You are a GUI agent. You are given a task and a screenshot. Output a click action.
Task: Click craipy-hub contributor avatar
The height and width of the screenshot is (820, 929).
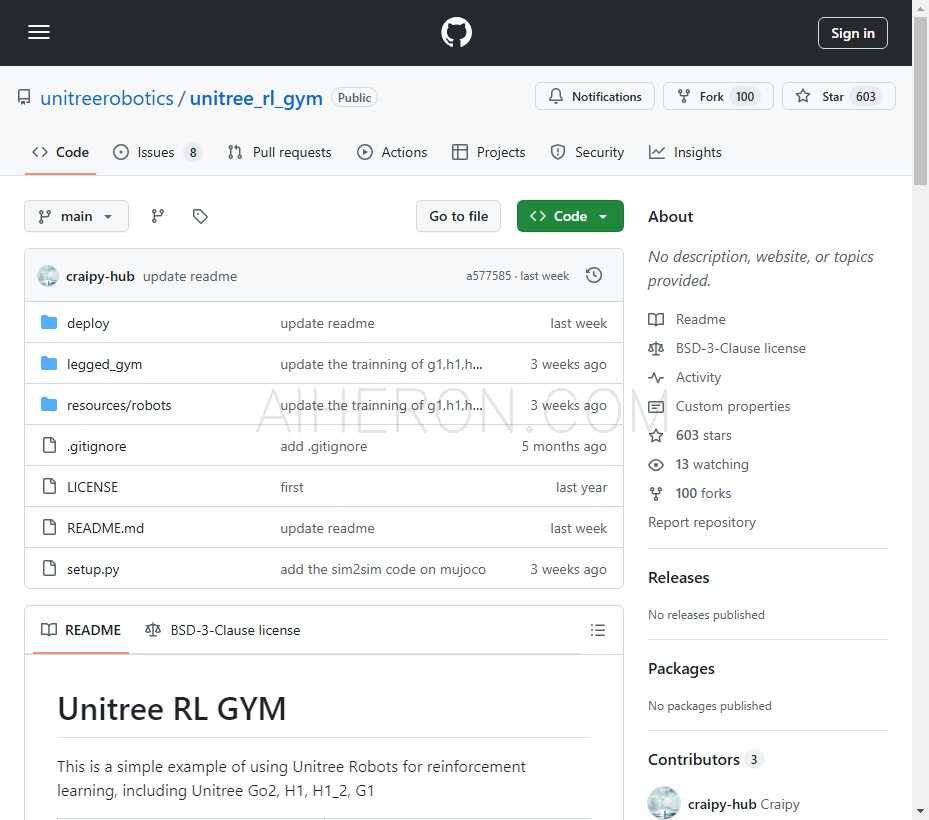pyautogui.click(x=664, y=803)
